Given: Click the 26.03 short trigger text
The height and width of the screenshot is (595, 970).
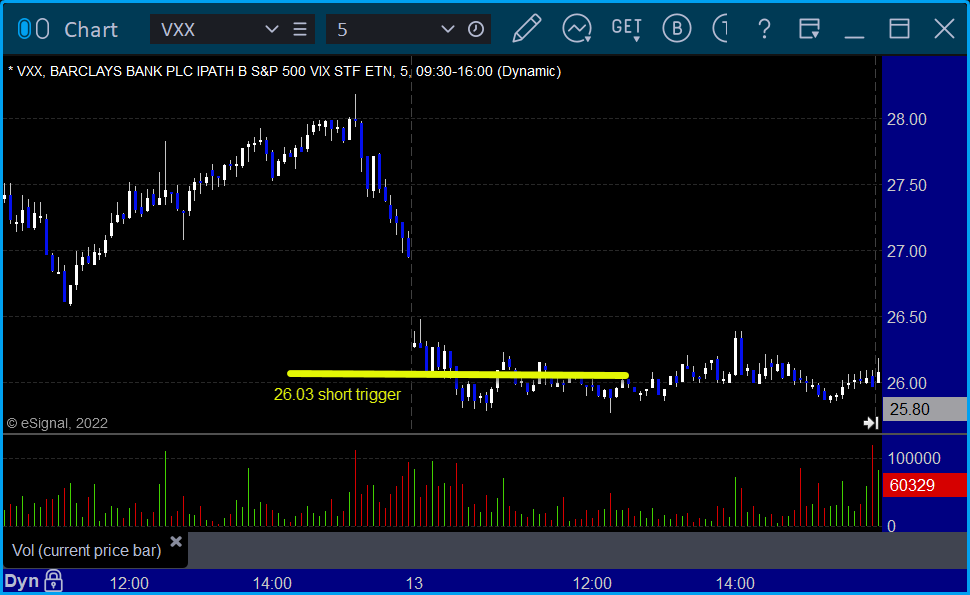Looking at the screenshot, I should point(337,395).
